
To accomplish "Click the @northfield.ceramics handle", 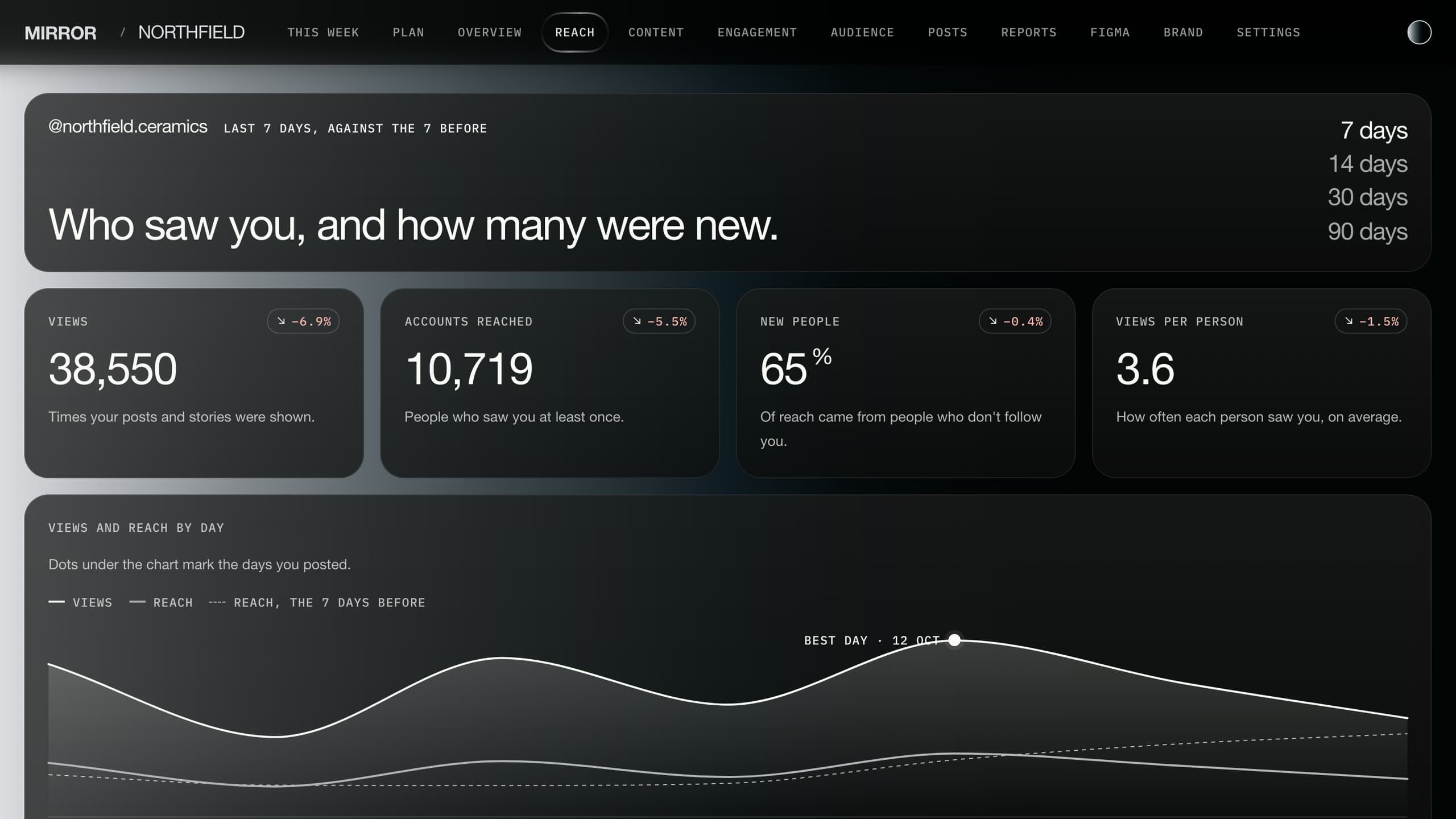I will click(x=128, y=126).
